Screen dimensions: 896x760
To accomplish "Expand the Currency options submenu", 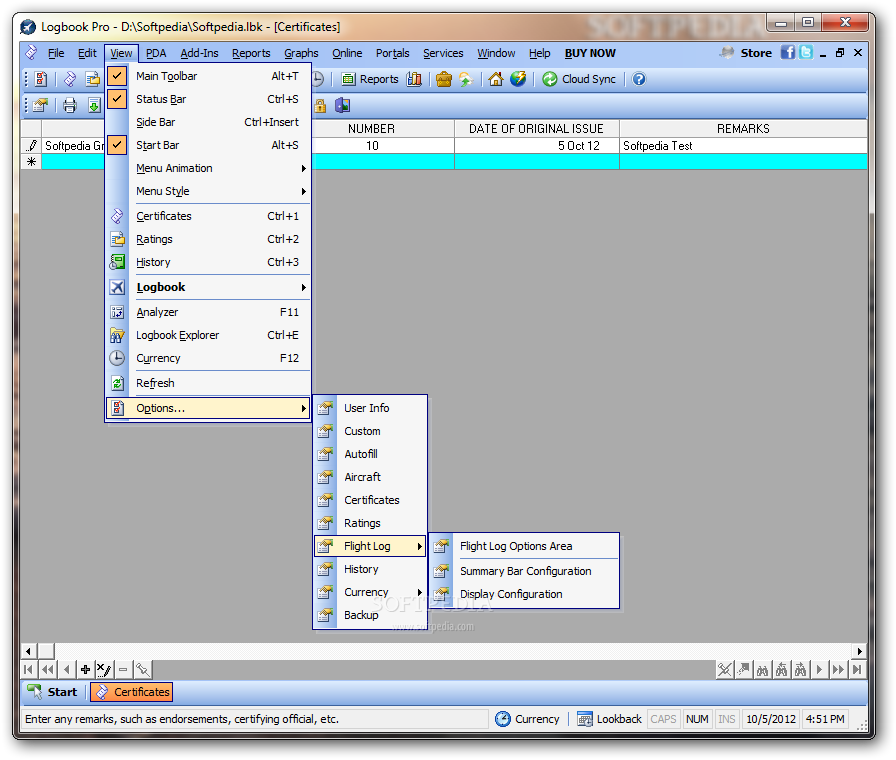I will pyautogui.click(x=370, y=592).
